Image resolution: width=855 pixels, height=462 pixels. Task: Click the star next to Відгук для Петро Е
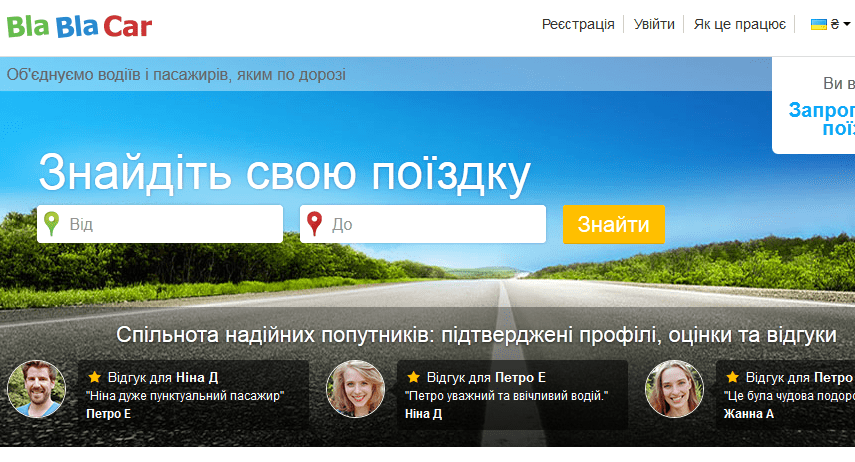[x=413, y=377]
